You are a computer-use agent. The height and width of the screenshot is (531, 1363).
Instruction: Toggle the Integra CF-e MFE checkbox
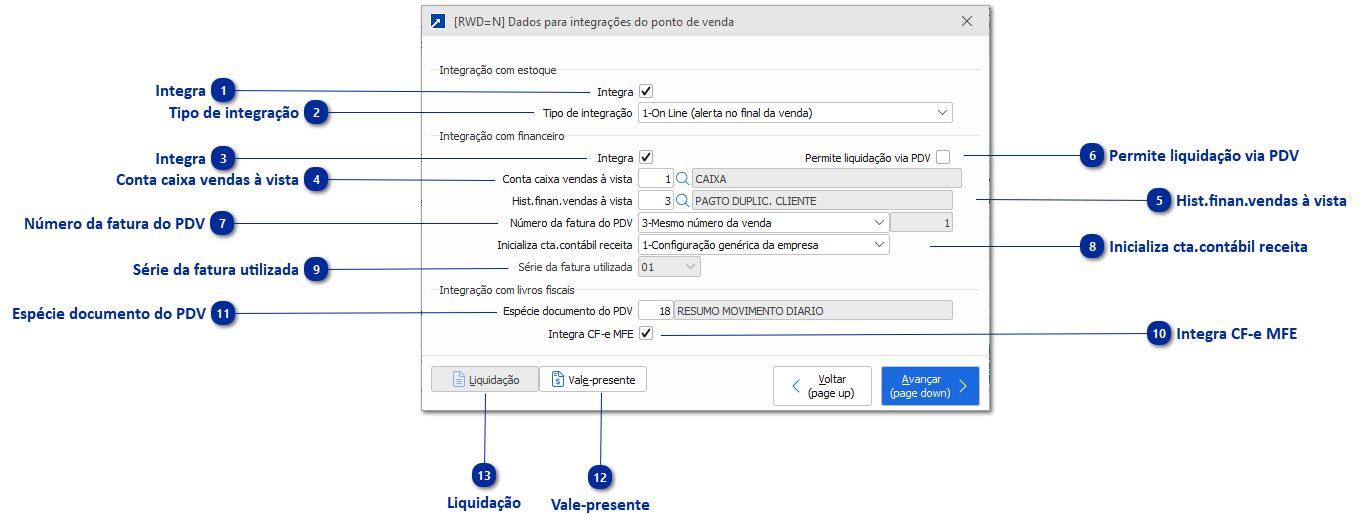coord(646,333)
